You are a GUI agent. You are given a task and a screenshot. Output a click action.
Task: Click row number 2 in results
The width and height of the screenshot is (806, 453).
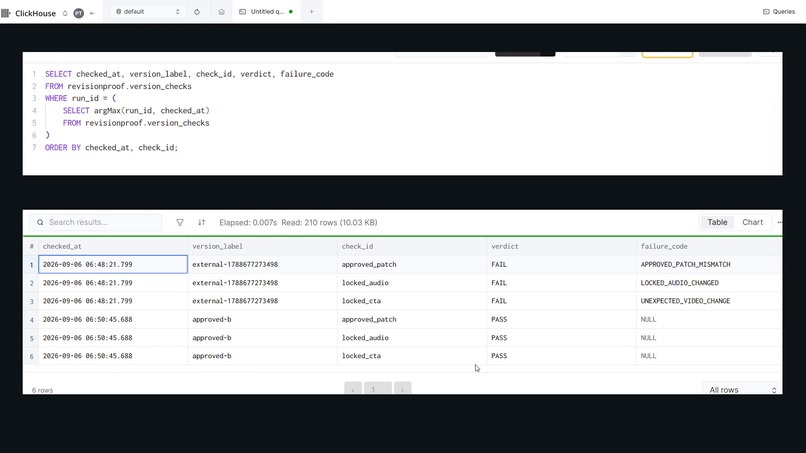pos(31,283)
